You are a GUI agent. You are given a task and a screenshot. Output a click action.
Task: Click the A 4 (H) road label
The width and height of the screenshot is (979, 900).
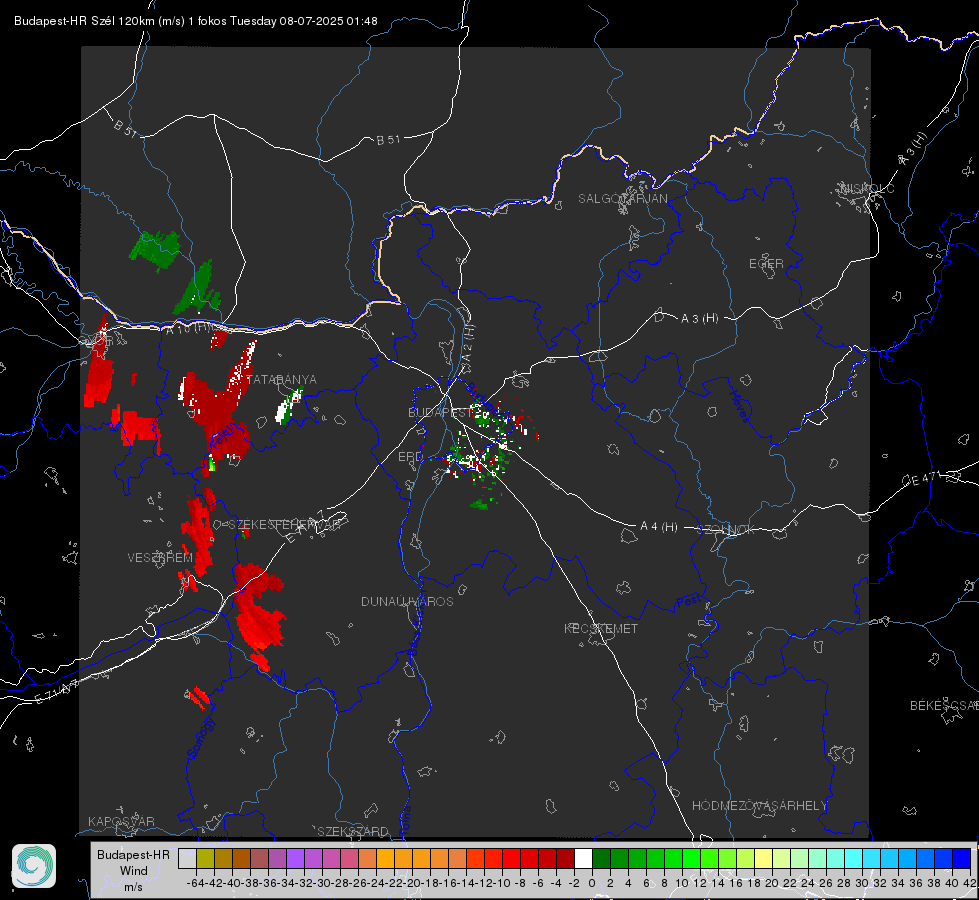tap(659, 527)
